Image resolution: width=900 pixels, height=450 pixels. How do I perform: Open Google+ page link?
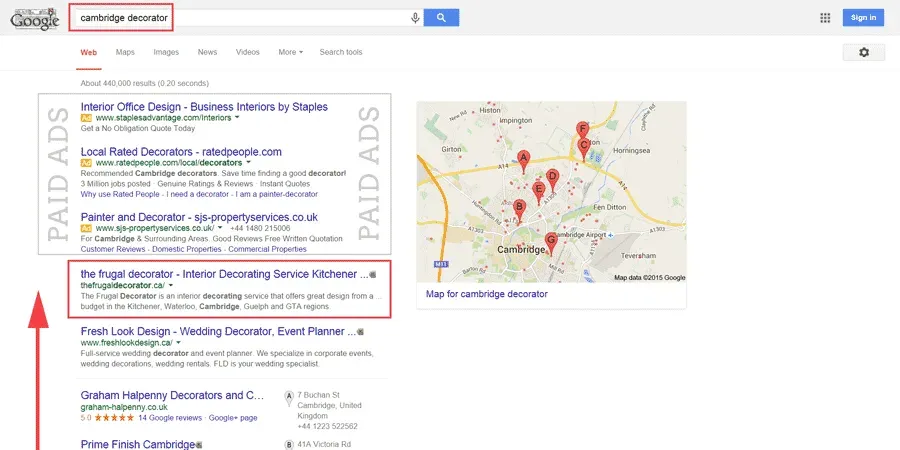pyautogui.click(x=233, y=418)
